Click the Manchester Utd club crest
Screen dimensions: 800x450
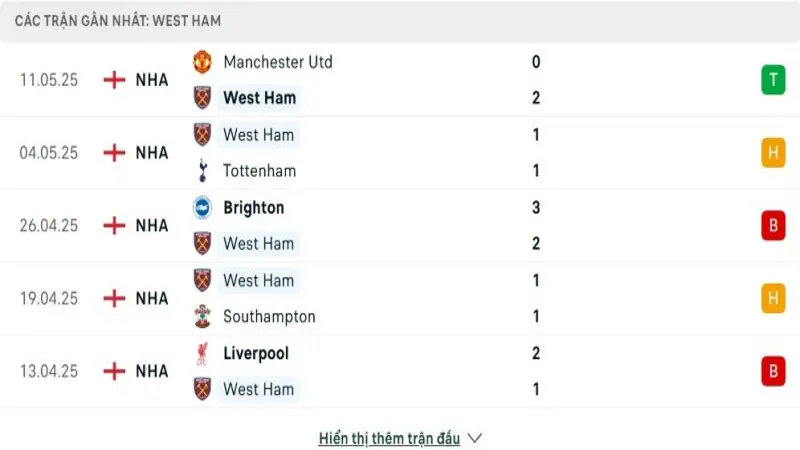click(x=203, y=62)
